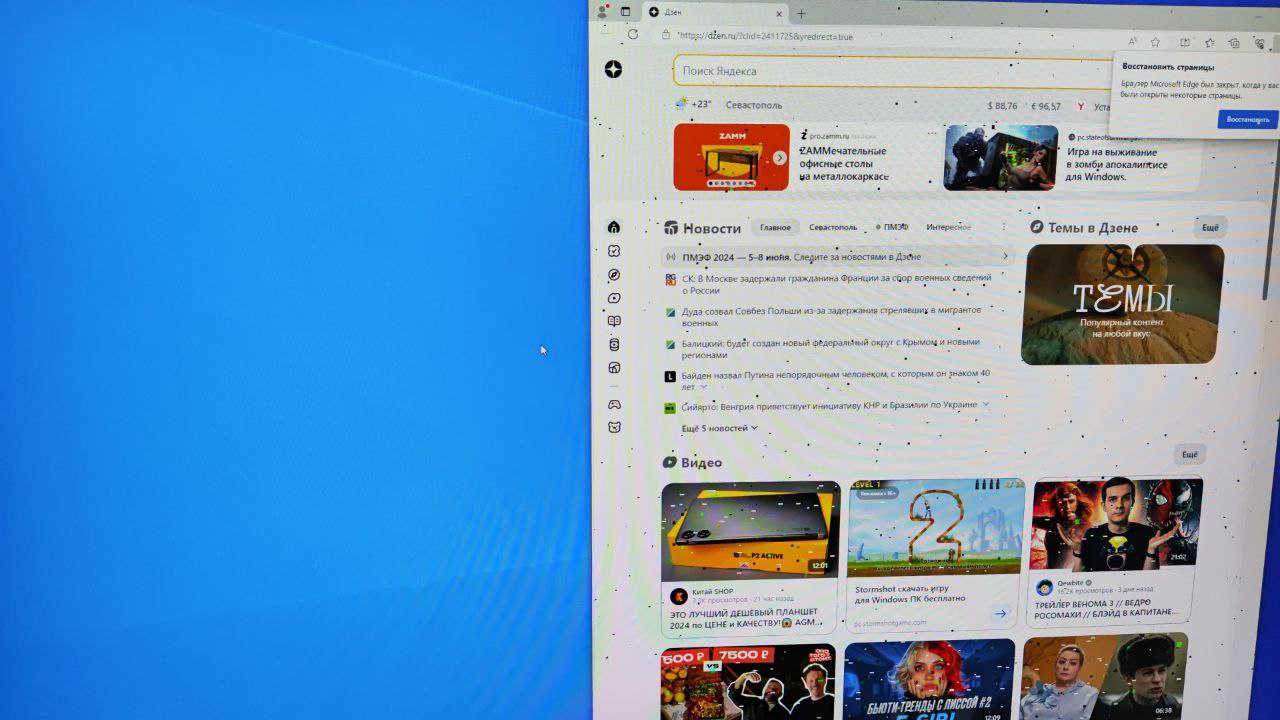1280x720 pixels.
Task: Click the second sidebar icon below Home
Action: tap(614, 251)
